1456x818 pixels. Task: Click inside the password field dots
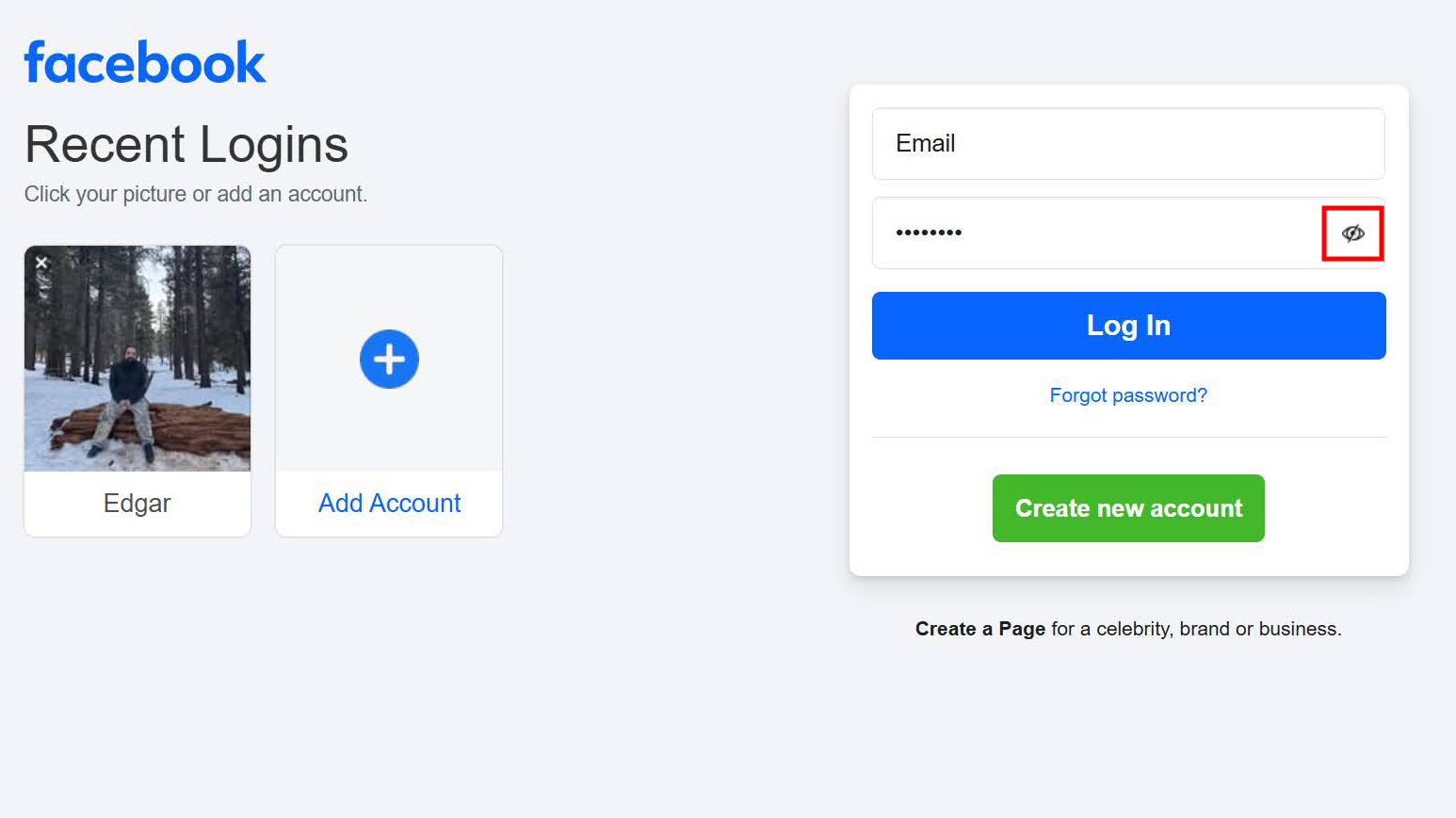929,233
